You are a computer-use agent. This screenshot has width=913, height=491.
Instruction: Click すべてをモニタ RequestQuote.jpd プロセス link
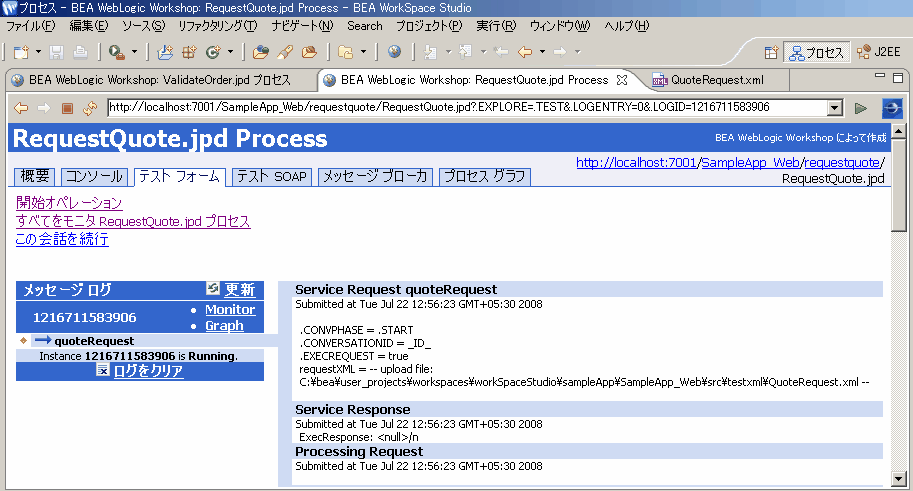tap(133, 221)
